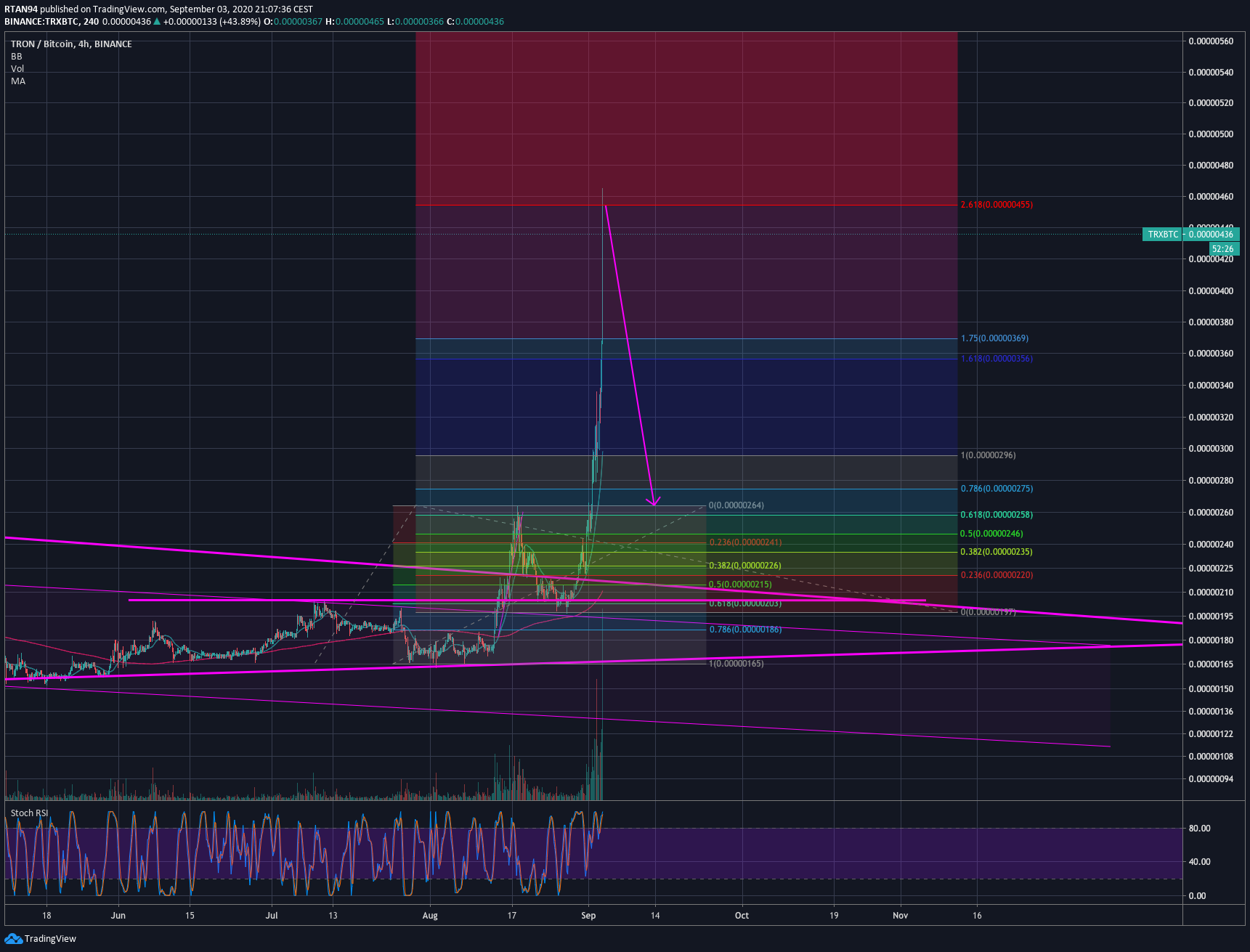Click the 80.00 Stoch RSI axis level
This screenshot has height=952, width=1250.
click(1199, 829)
